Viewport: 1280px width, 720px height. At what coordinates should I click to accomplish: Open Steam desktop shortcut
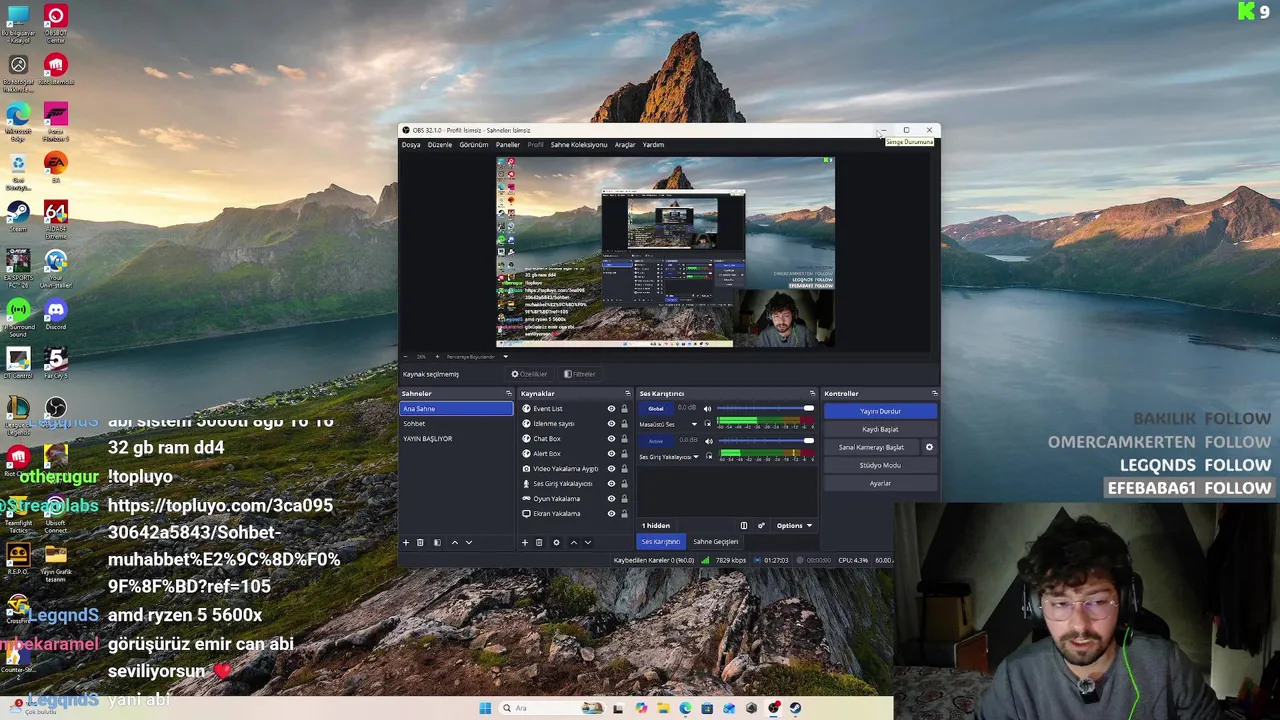(x=18, y=217)
